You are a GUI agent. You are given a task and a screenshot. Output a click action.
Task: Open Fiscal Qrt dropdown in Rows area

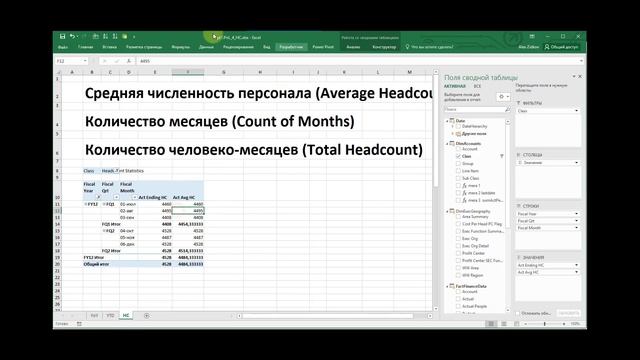[x=576, y=221]
